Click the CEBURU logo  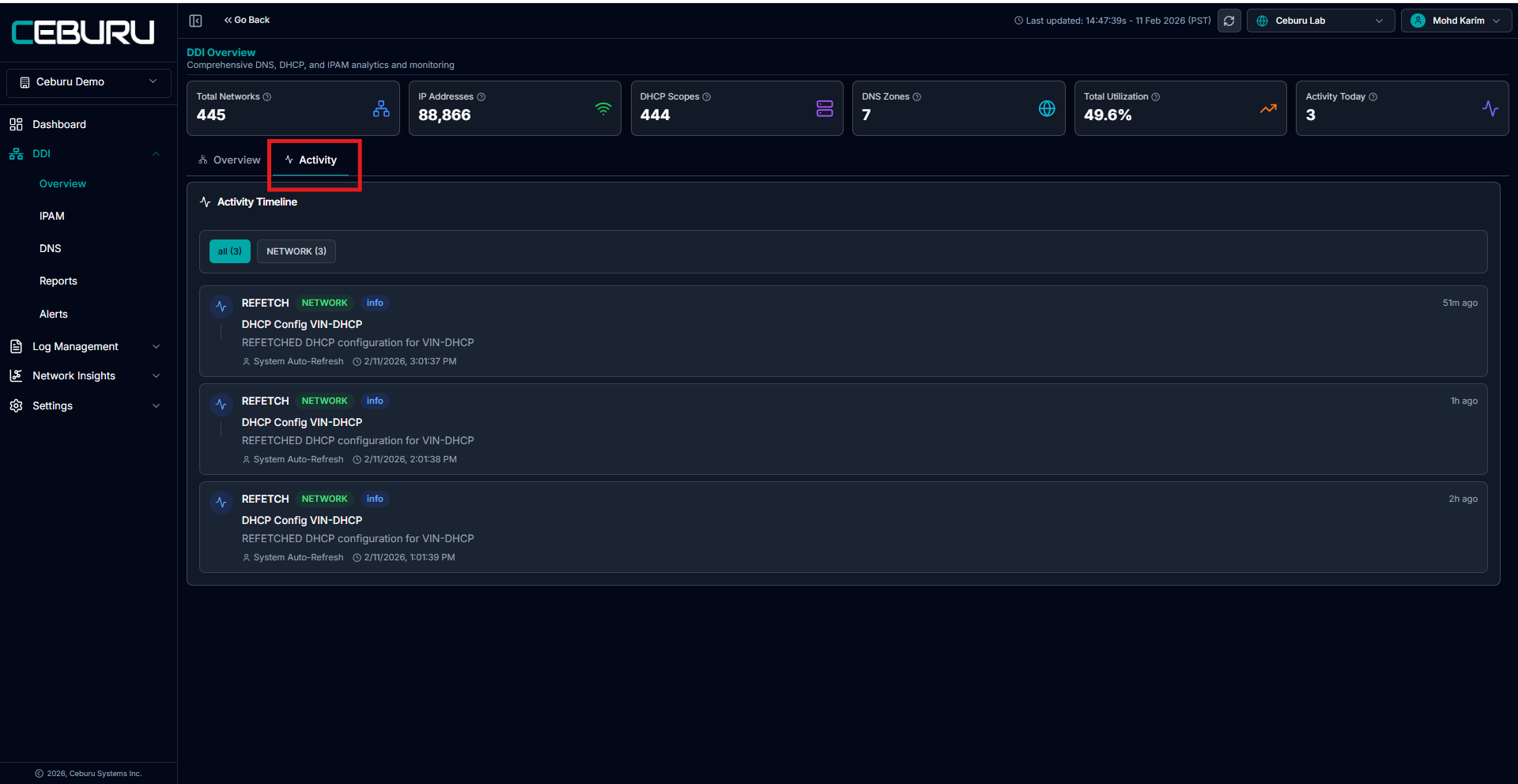[x=83, y=32]
